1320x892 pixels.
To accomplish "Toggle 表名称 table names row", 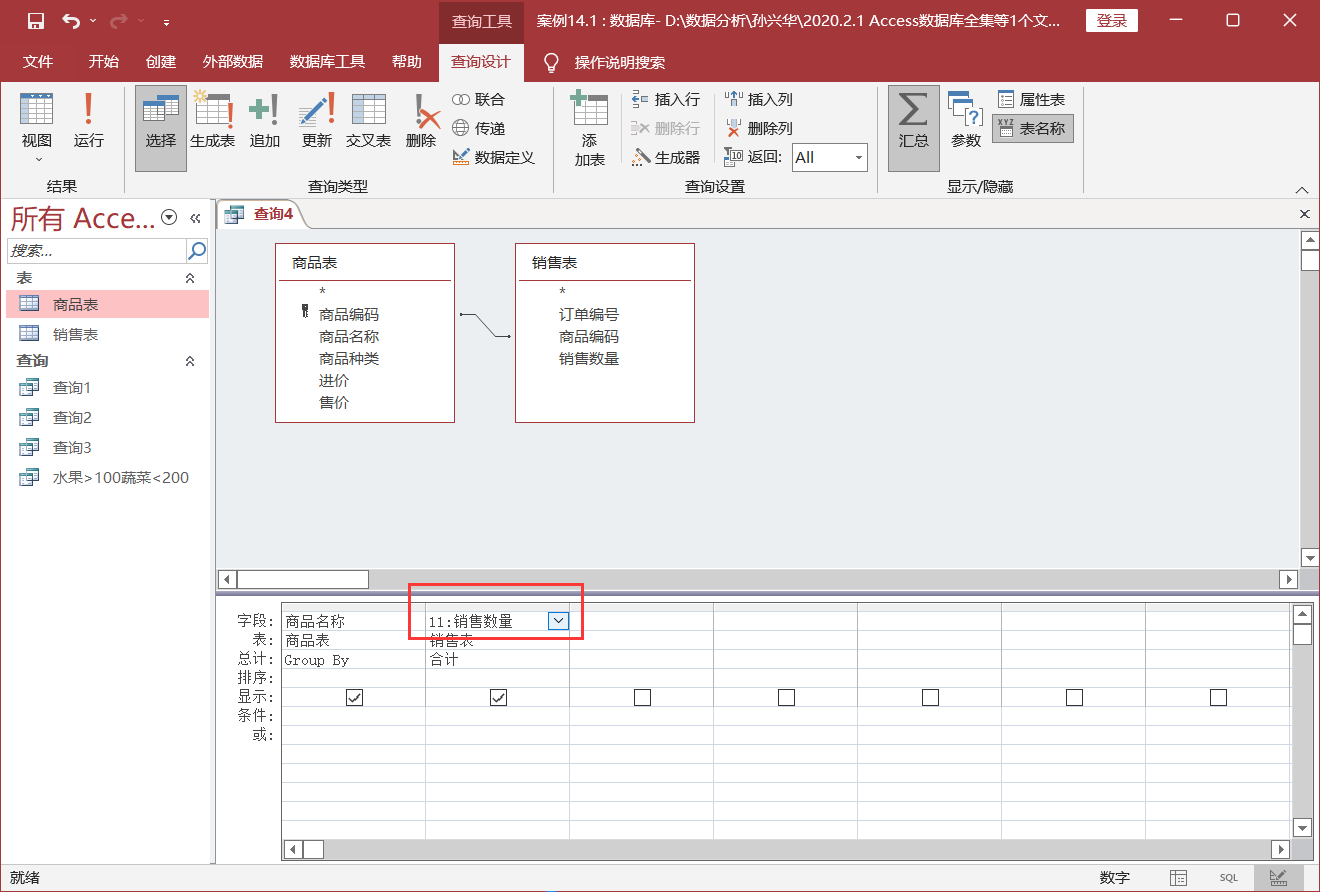I will pyautogui.click(x=1032, y=128).
